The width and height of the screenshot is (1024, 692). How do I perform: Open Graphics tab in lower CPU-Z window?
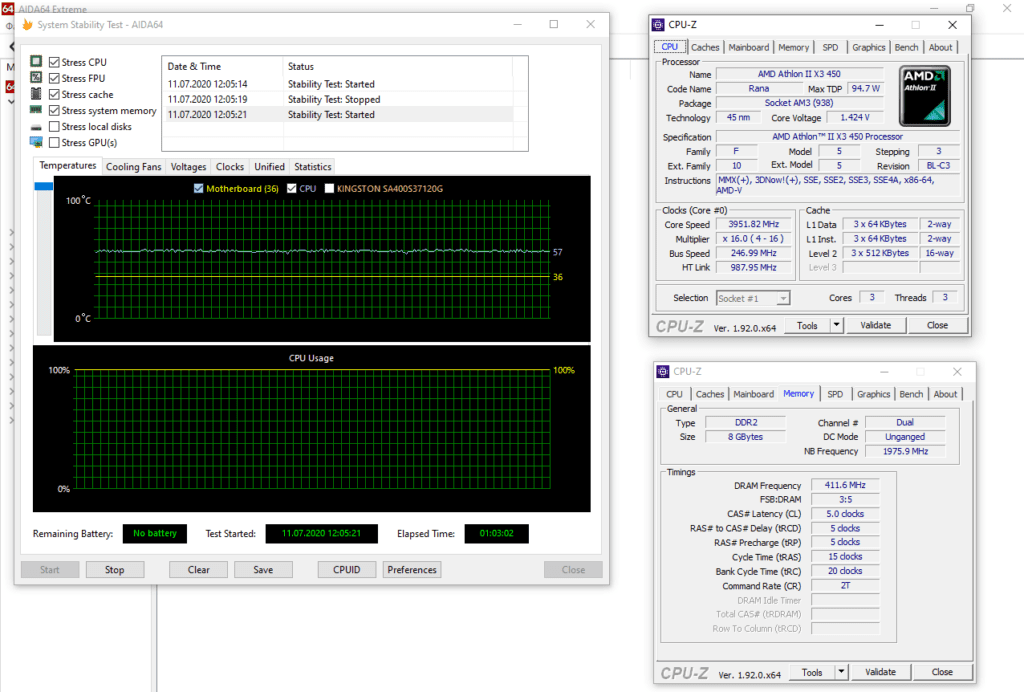[x=873, y=394]
